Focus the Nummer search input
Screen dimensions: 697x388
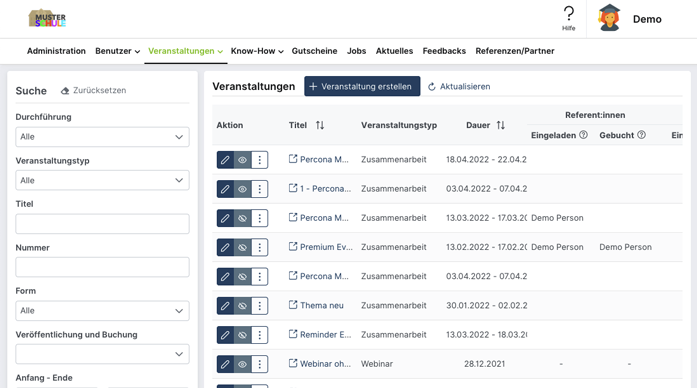[x=102, y=267]
